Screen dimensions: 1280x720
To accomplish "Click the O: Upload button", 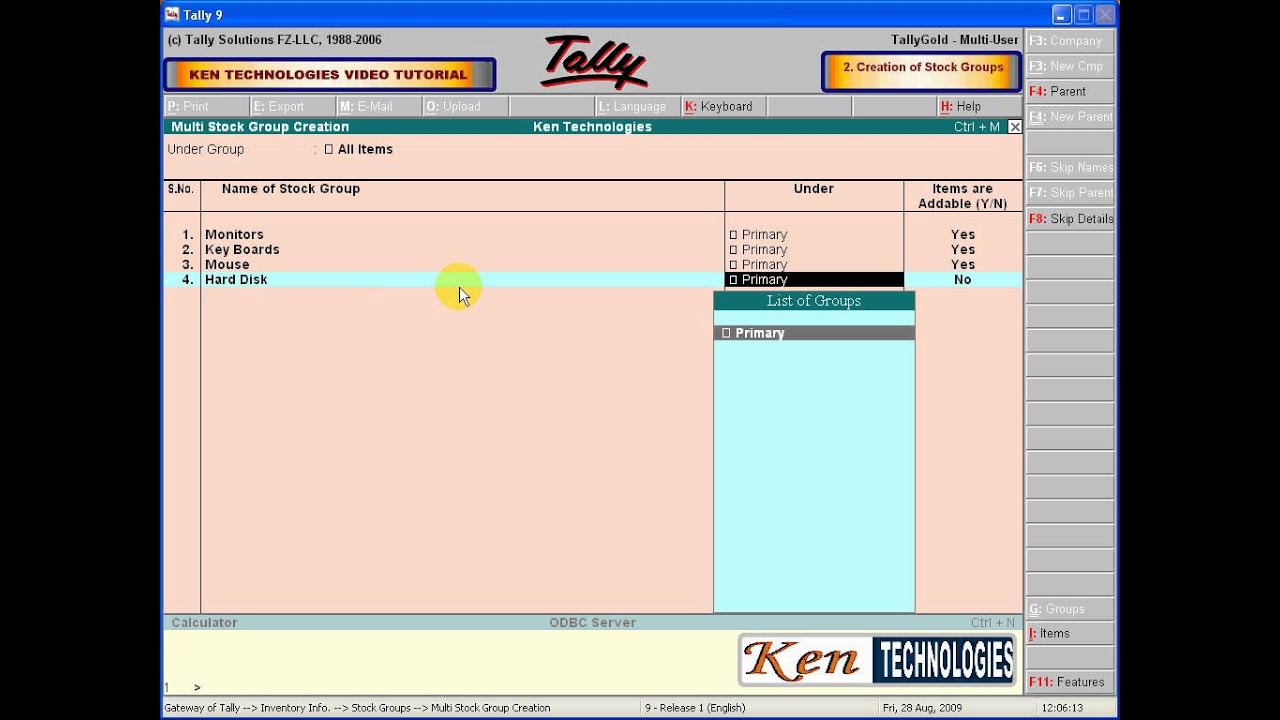I will tap(464, 106).
